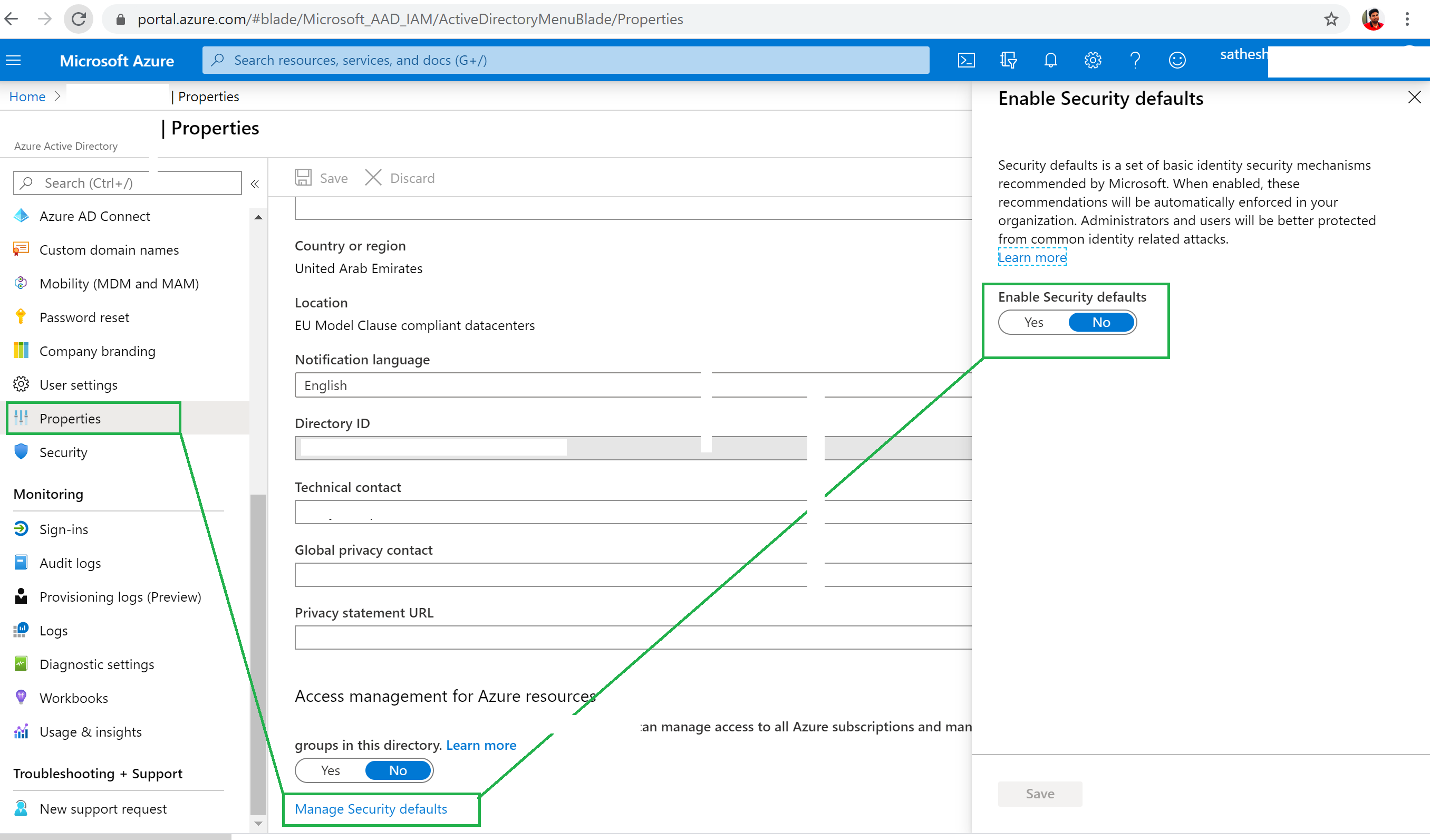Open portal settings gear icon
This screenshot has height=840, width=1430.
(x=1093, y=60)
